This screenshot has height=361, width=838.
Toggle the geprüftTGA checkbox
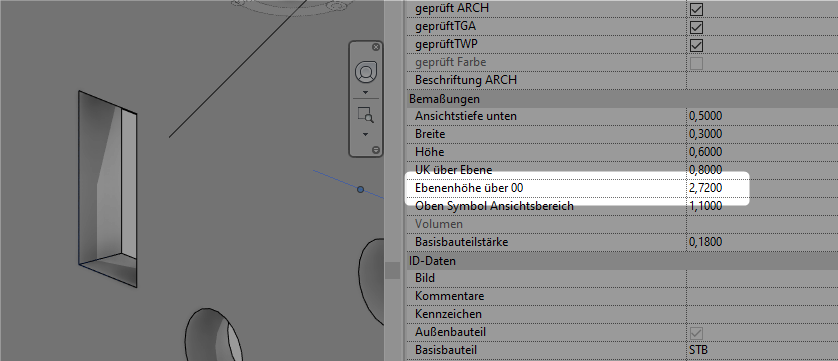(696, 27)
